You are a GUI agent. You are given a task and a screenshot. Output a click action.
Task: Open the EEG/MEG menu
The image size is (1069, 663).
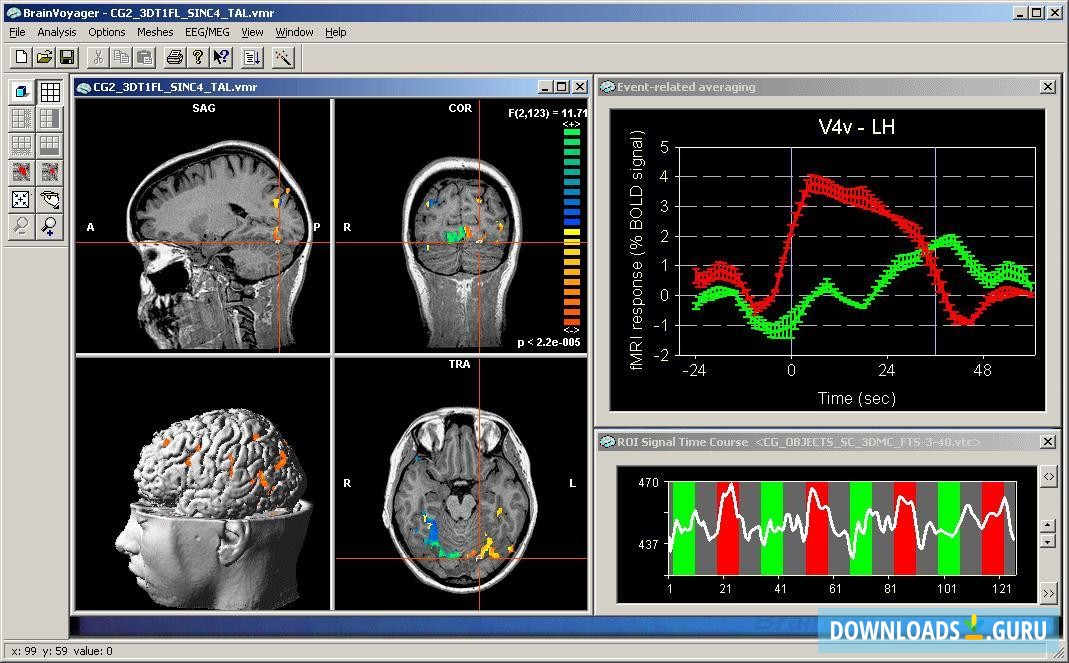pyautogui.click(x=207, y=32)
